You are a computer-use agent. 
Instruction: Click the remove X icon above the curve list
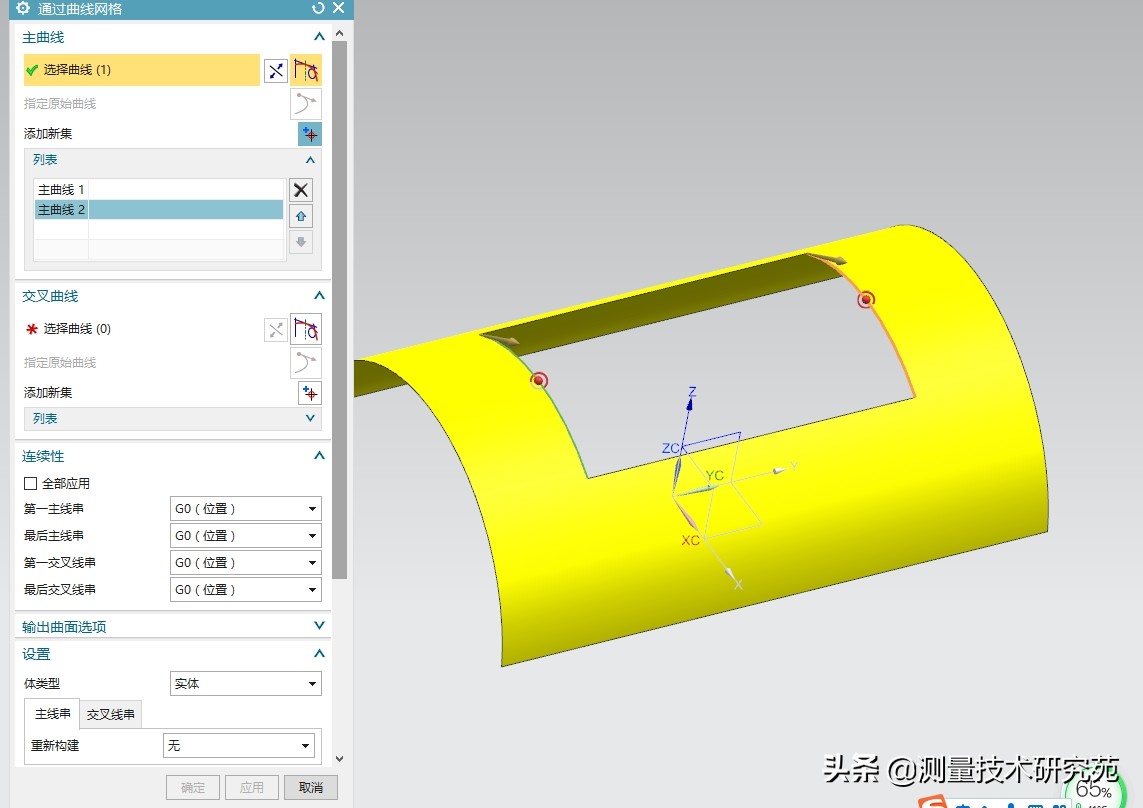(x=300, y=189)
